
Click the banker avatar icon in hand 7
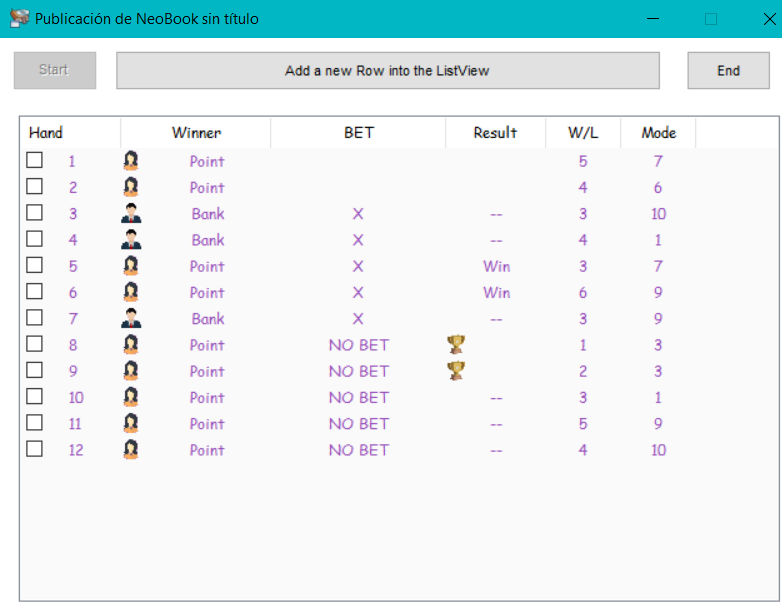pos(131,318)
